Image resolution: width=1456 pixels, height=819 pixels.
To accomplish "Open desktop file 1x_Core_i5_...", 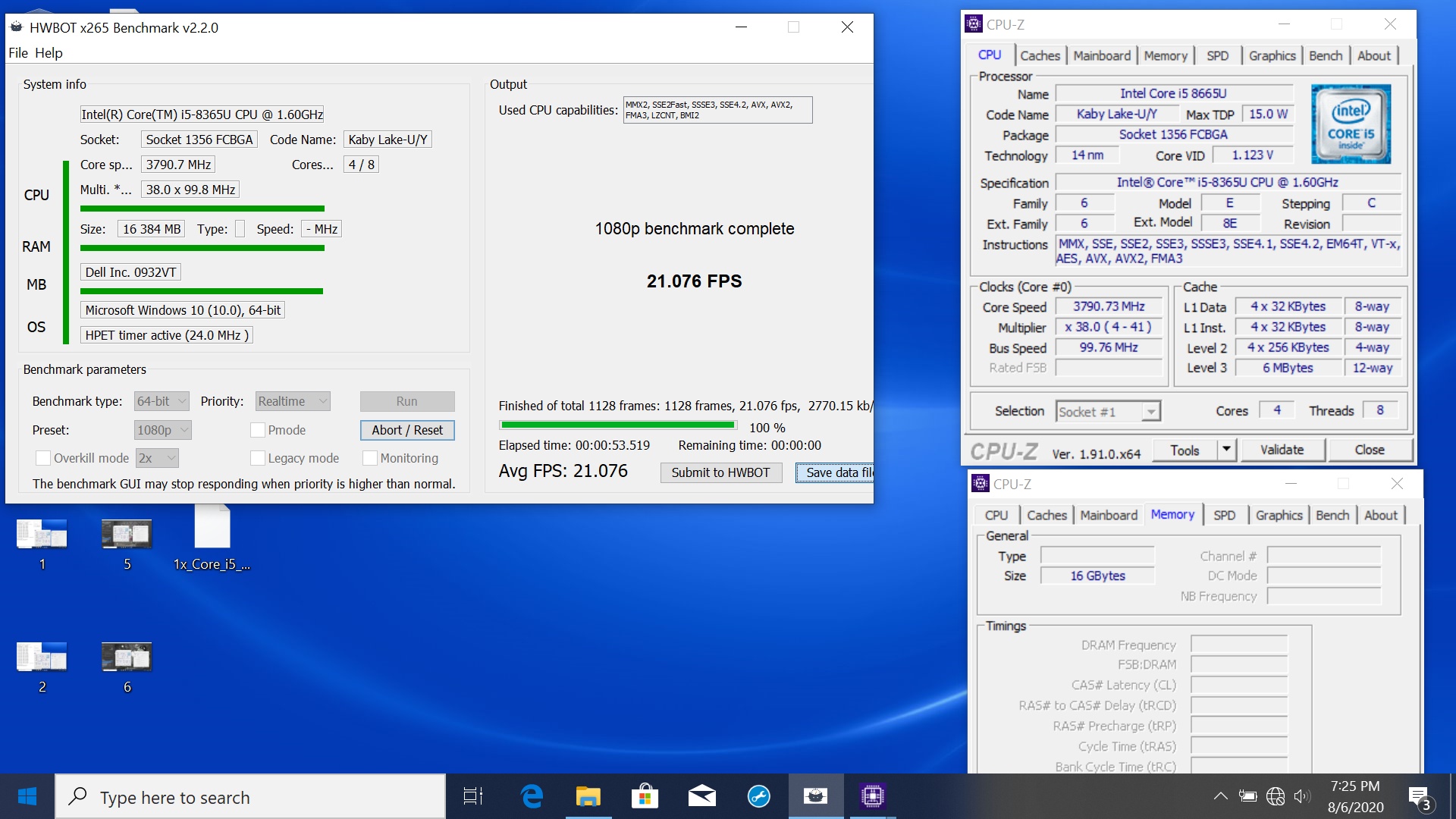I will (212, 539).
